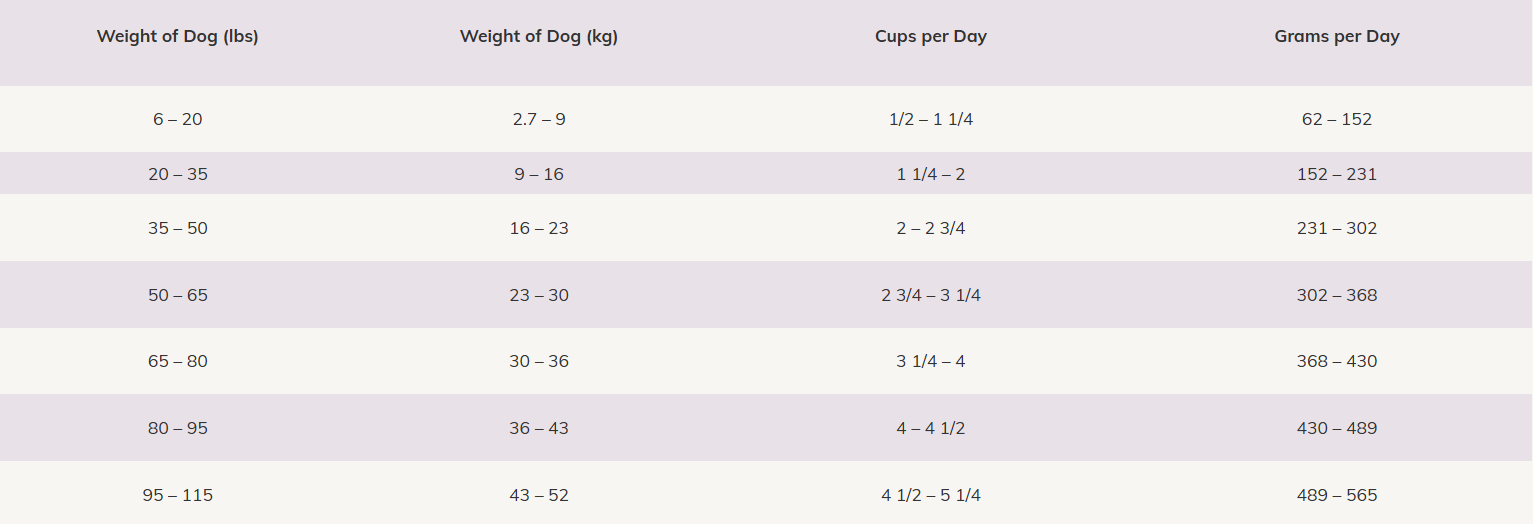Click the 489 – 565 grams cell
Viewport: 1533px width, 524px height.
[1336, 495]
